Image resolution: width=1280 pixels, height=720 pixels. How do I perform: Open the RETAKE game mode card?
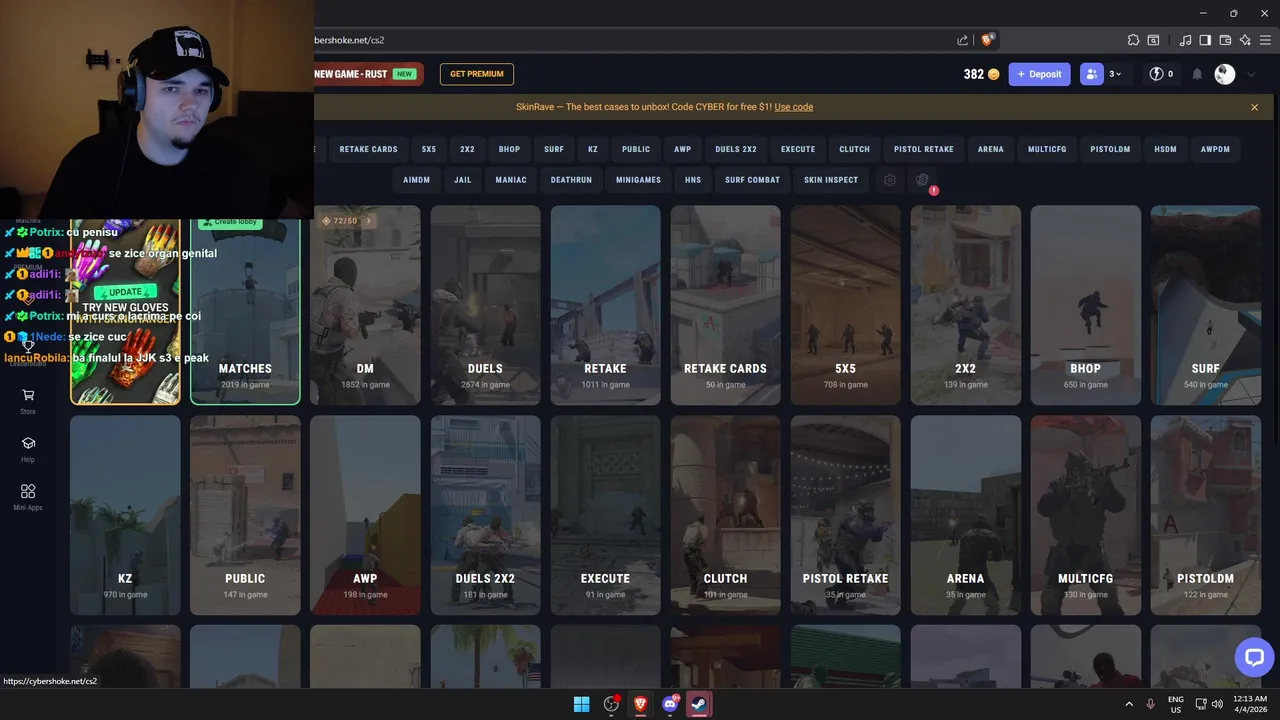[605, 305]
